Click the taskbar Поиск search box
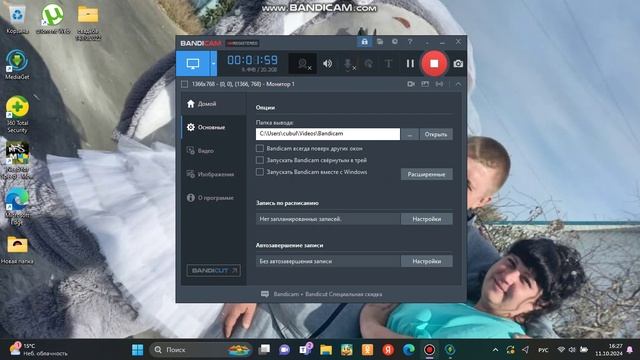 [200, 350]
